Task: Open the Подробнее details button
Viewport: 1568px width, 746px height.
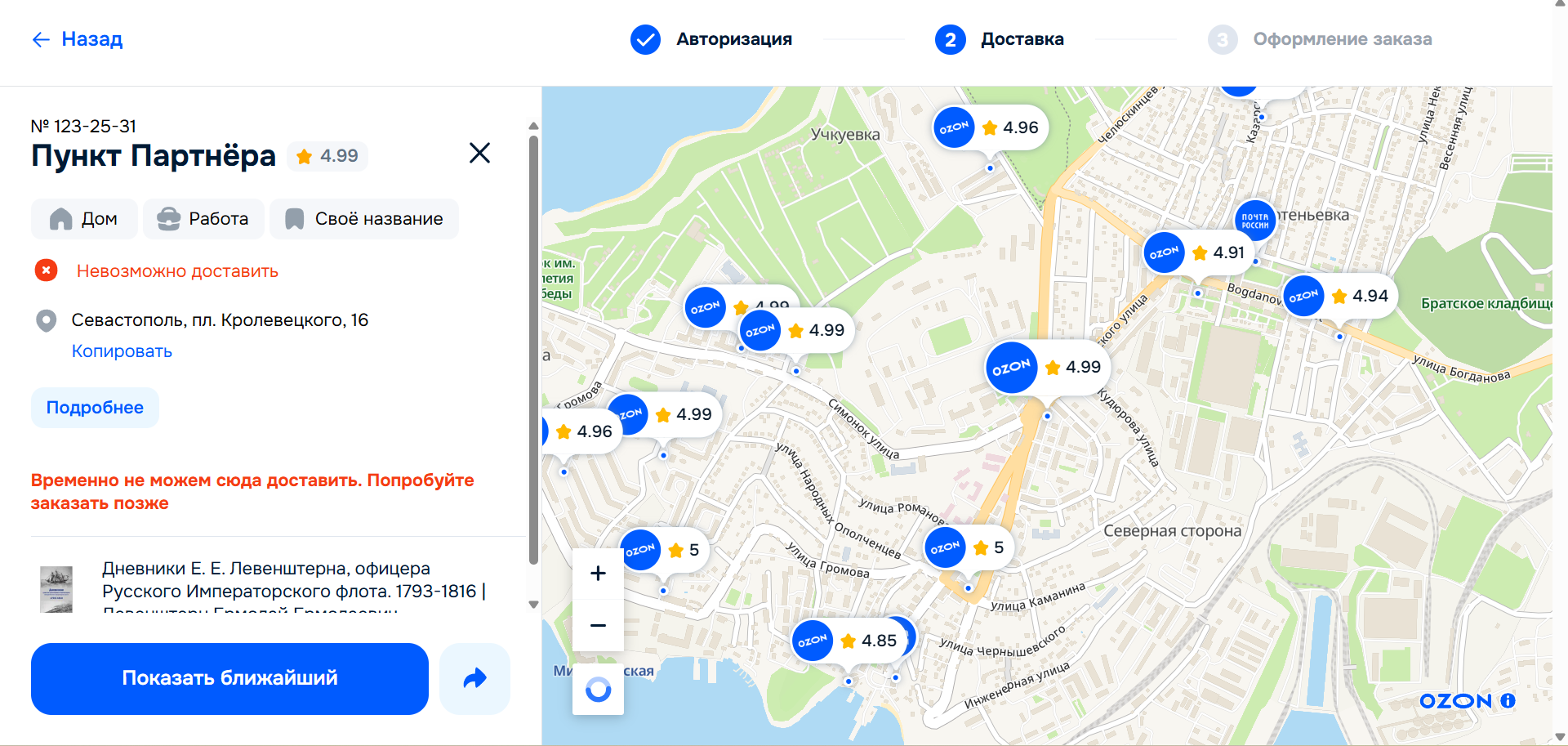Action: click(95, 408)
